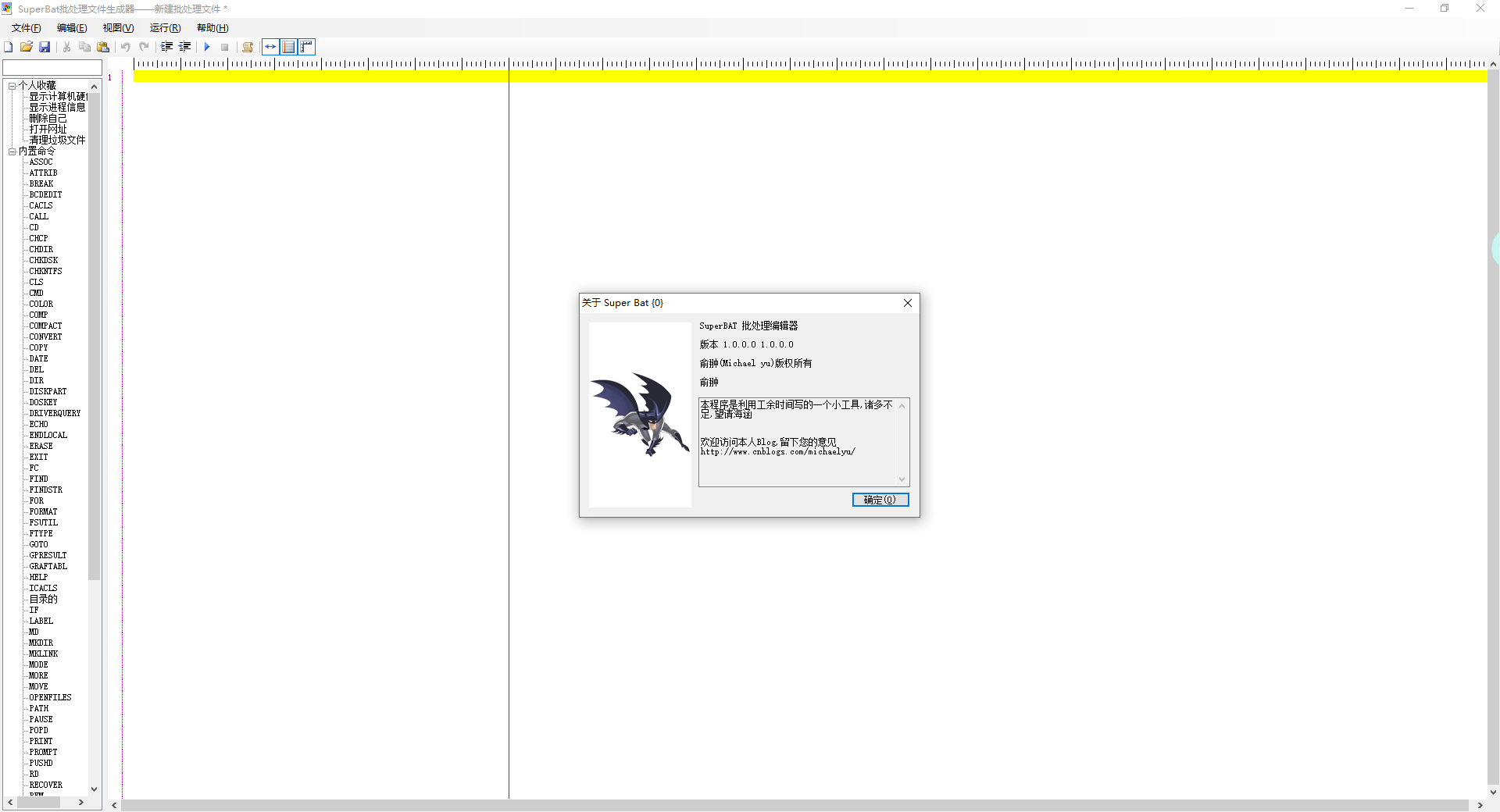Toggle word wrap with the double-arrow icon

(270, 47)
